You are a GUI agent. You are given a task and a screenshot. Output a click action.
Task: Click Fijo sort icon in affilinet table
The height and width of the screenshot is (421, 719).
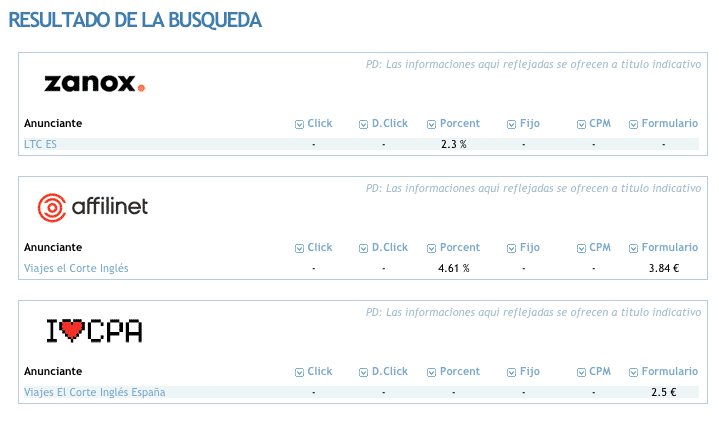pos(511,248)
